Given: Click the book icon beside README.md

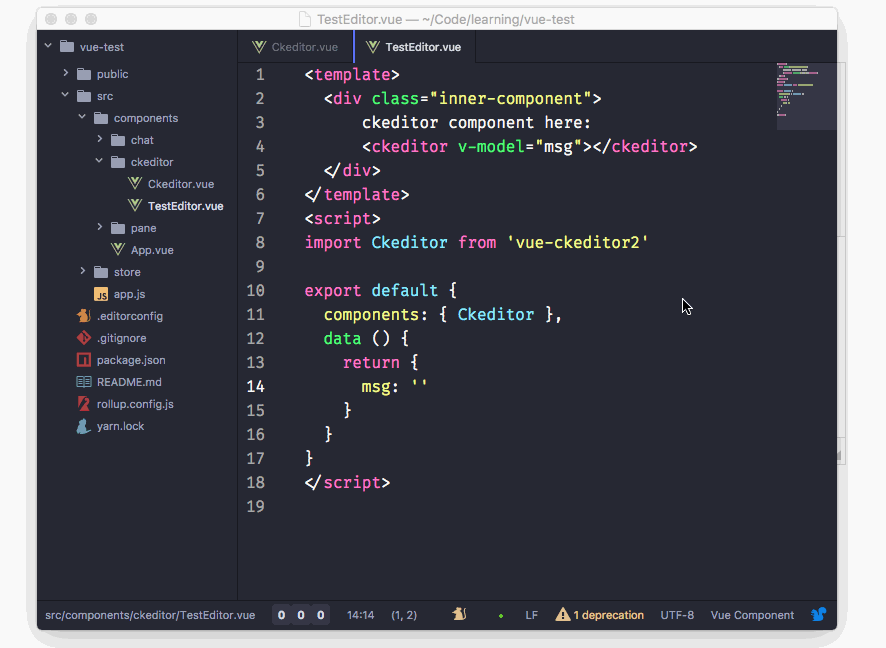Looking at the screenshot, I should point(84,382).
